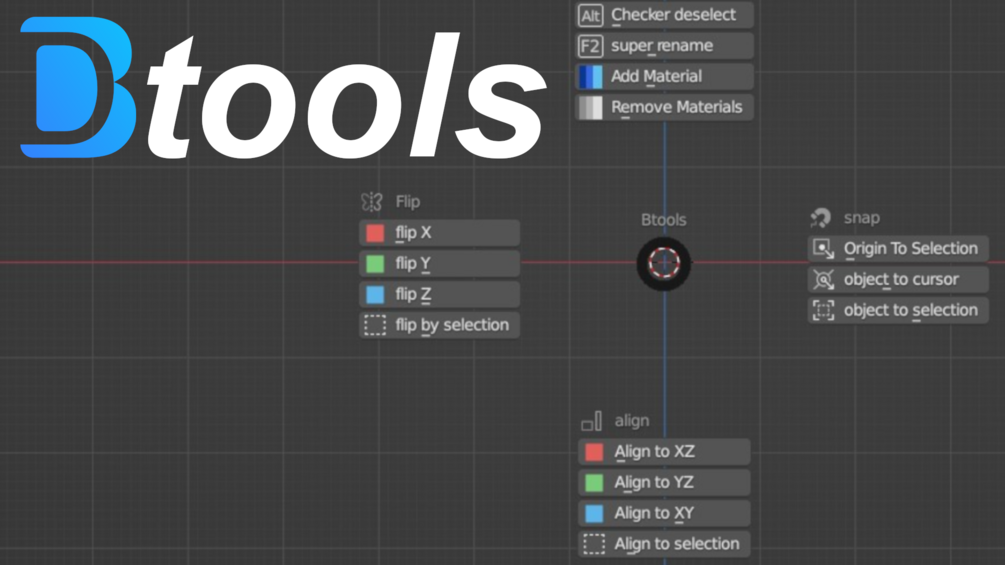Image resolution: width=1005 pixels, height=565 pixels.
Task: Select Origin To Selection
Action: (x=898, y=248)
